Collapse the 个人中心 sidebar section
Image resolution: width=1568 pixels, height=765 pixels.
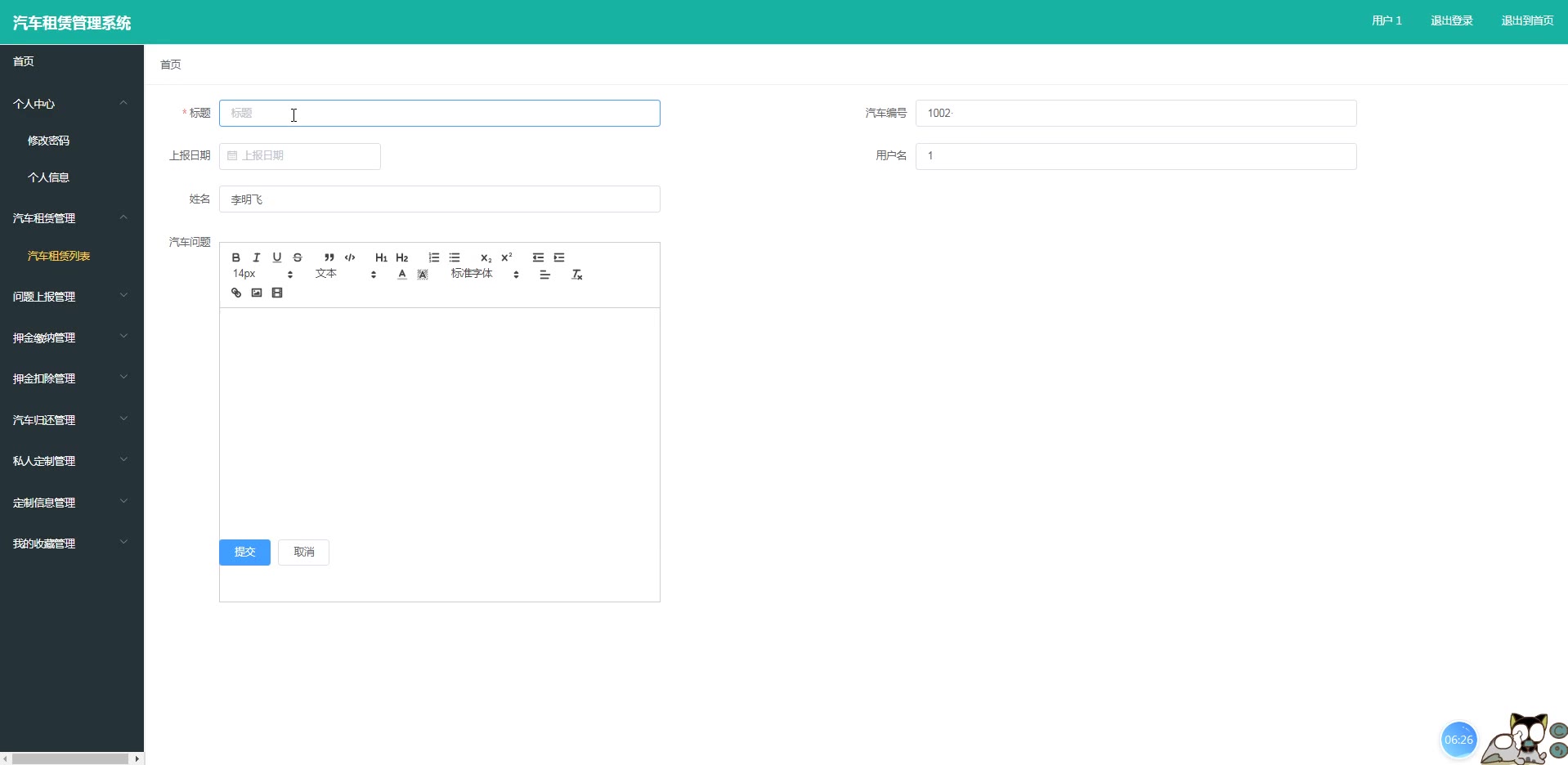pos(72,103)
